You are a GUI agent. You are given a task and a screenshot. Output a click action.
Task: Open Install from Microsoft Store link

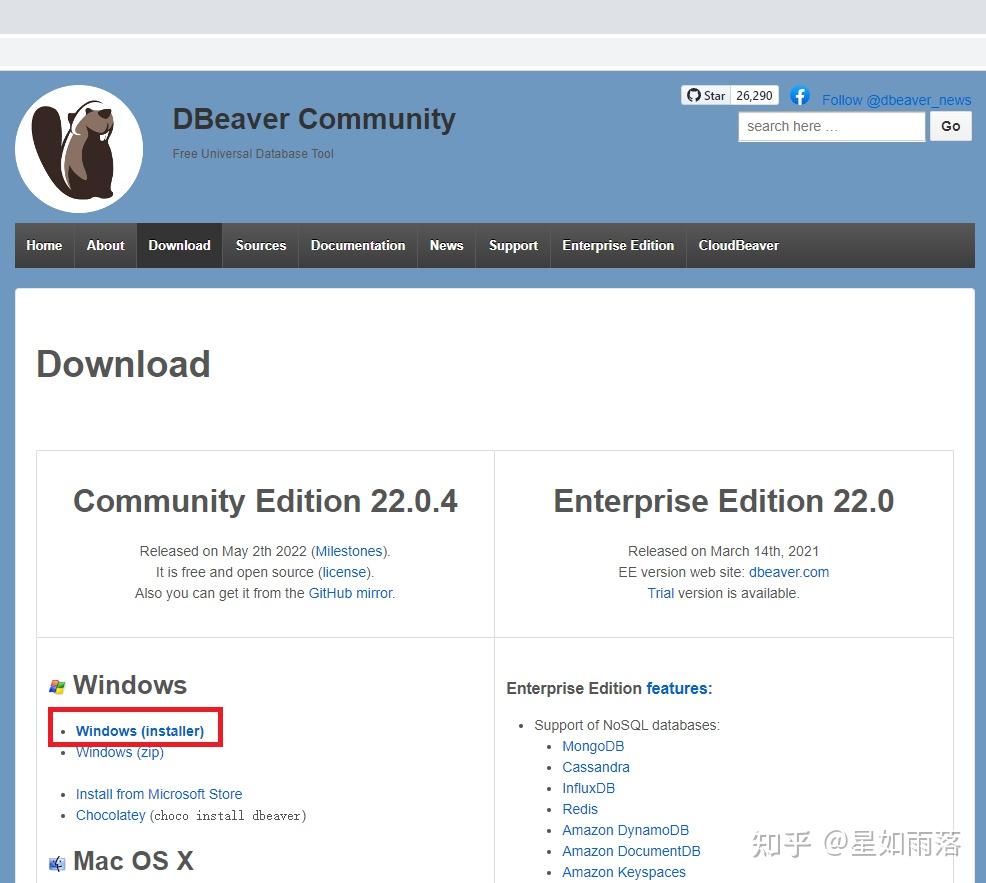158,794
